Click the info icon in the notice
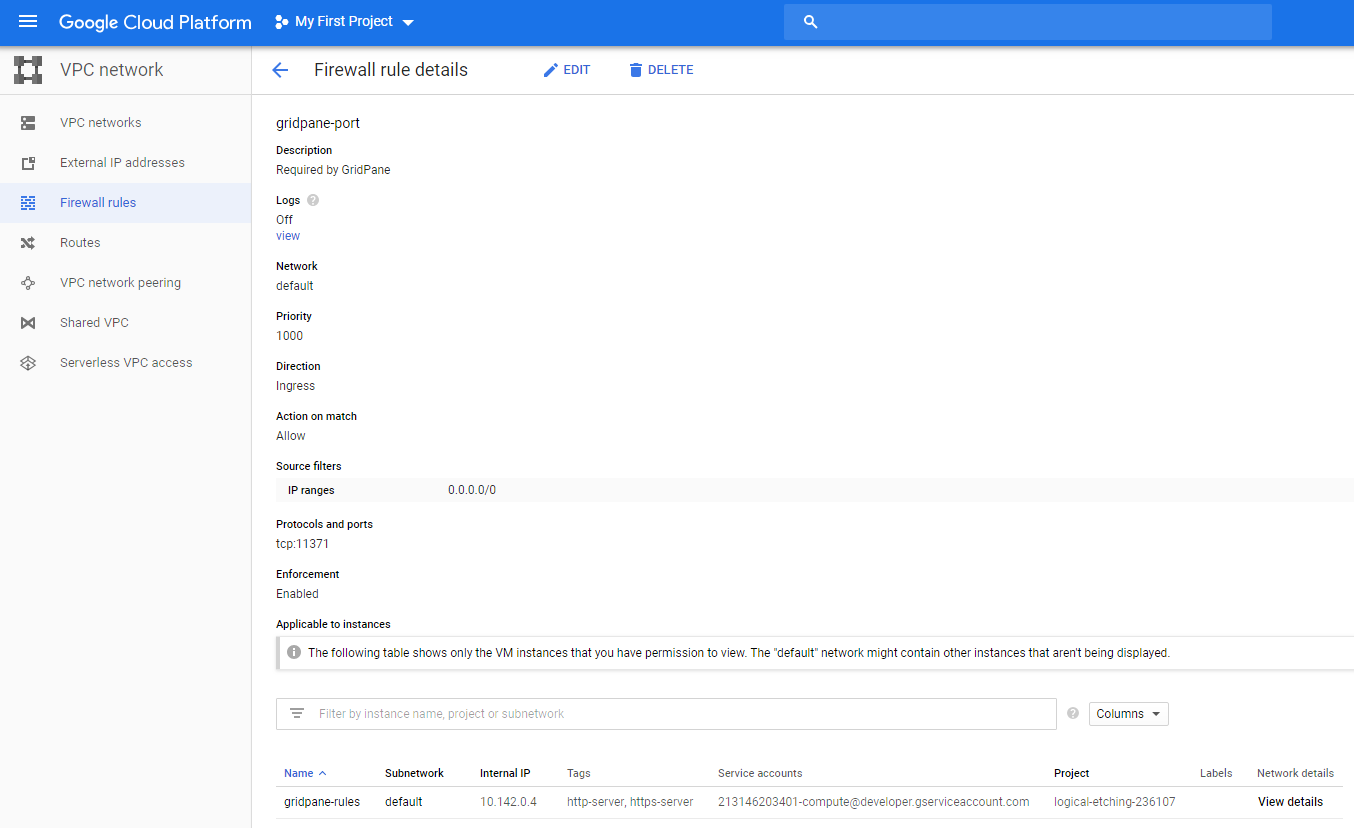This screenshot has height=828, width=1354. click(294, 653)
